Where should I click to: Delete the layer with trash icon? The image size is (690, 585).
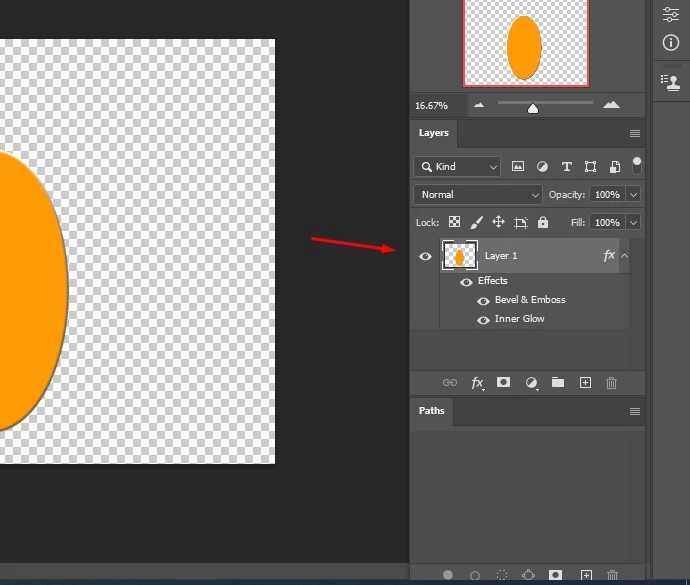pyautogui.click(x=611, y=383)
